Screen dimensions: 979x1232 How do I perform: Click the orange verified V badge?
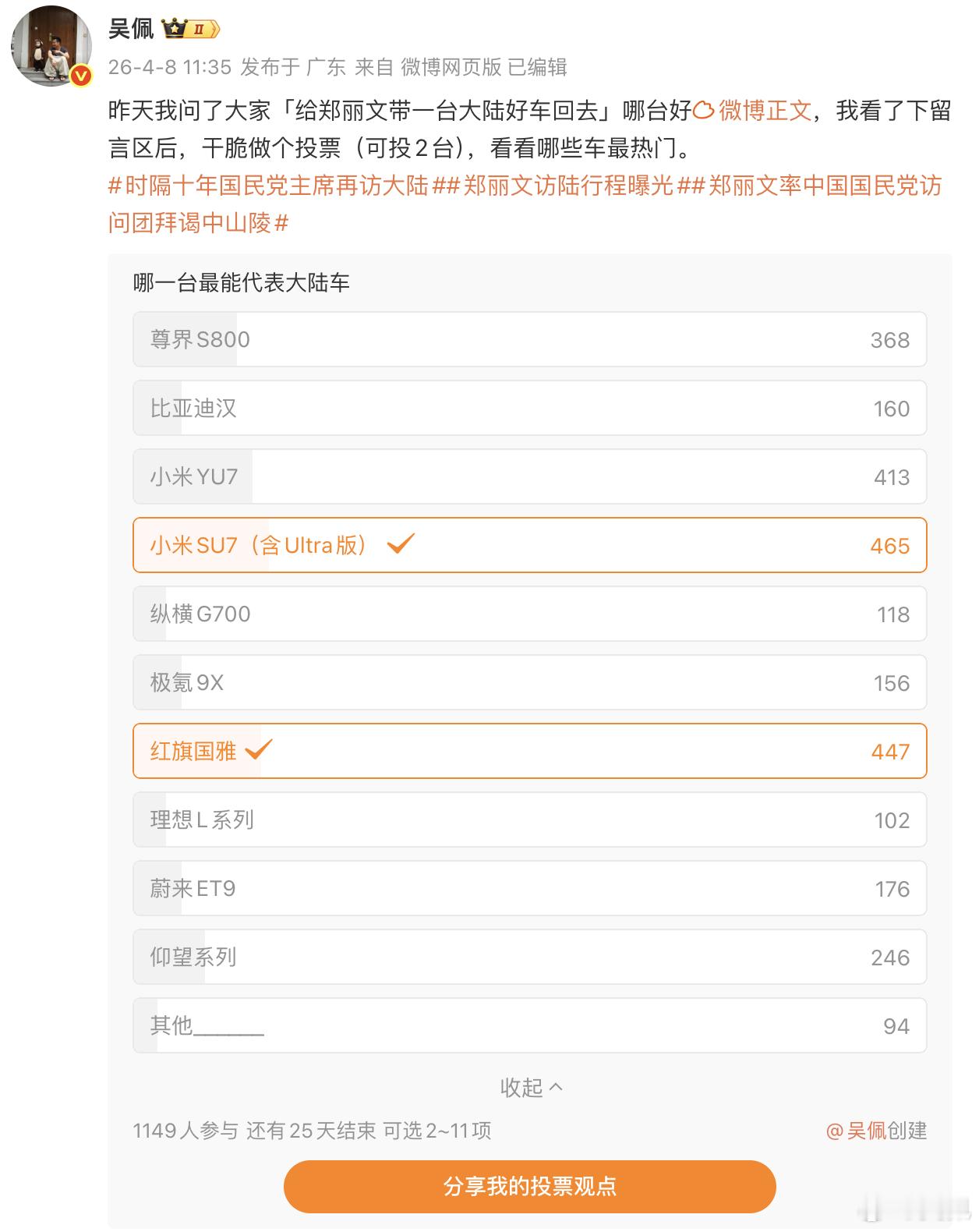point(81,76)
